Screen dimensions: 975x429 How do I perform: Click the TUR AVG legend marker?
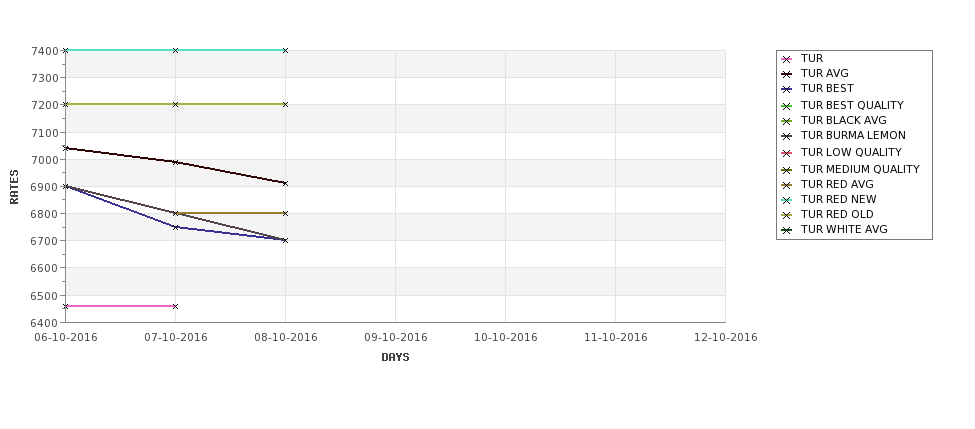787,74
